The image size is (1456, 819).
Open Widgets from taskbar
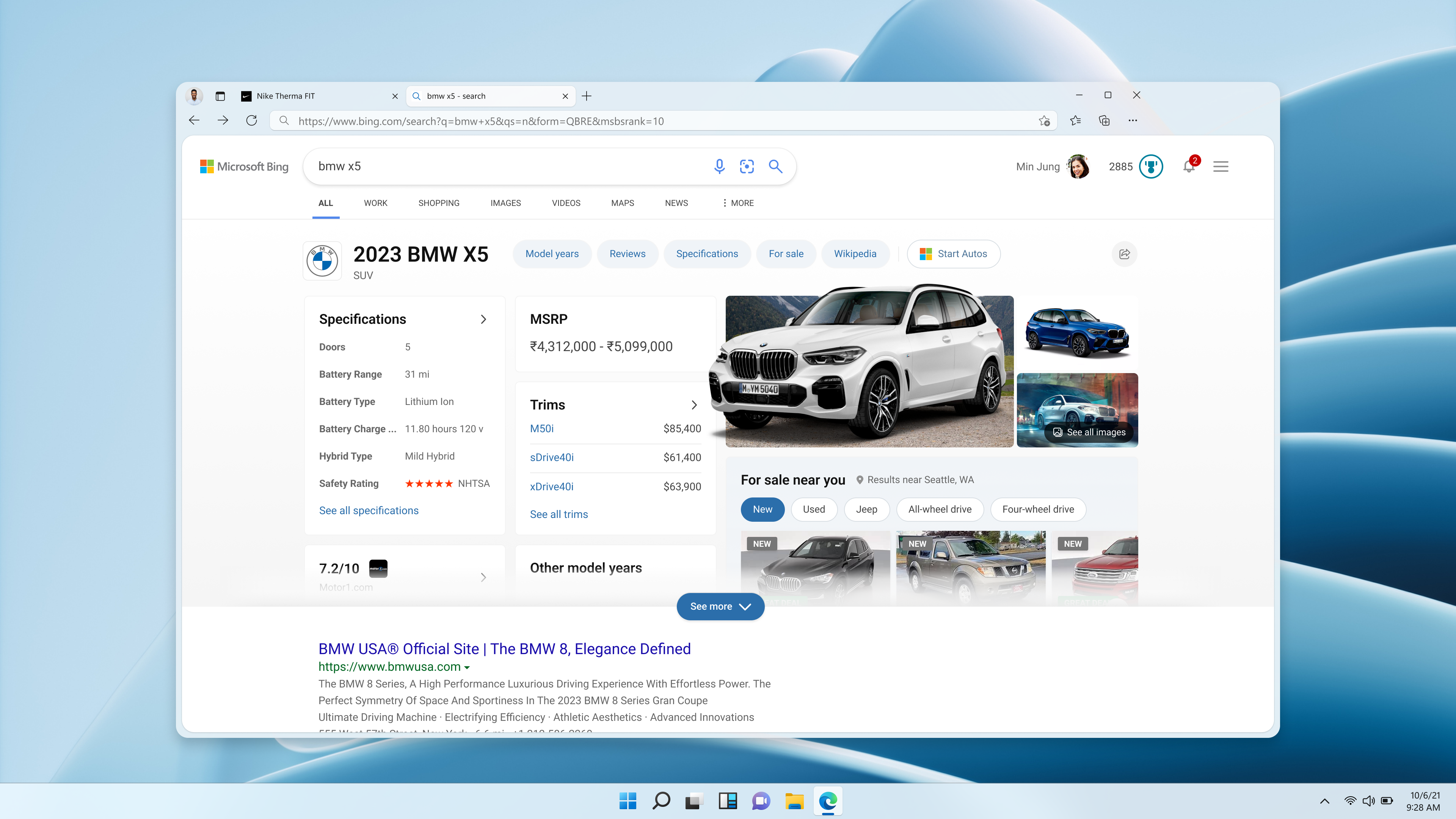coord(728,800)
